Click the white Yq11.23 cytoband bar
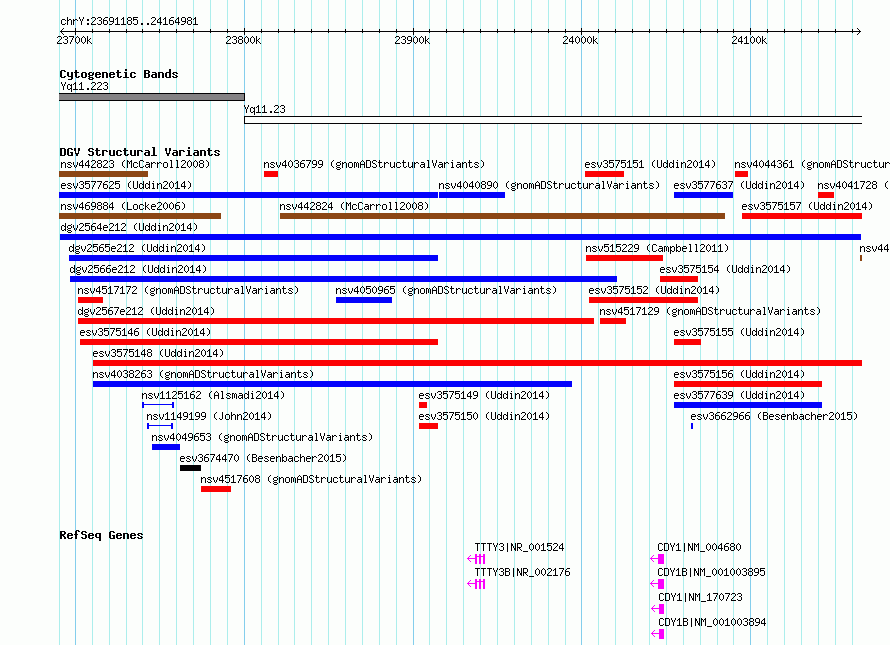 553,120
